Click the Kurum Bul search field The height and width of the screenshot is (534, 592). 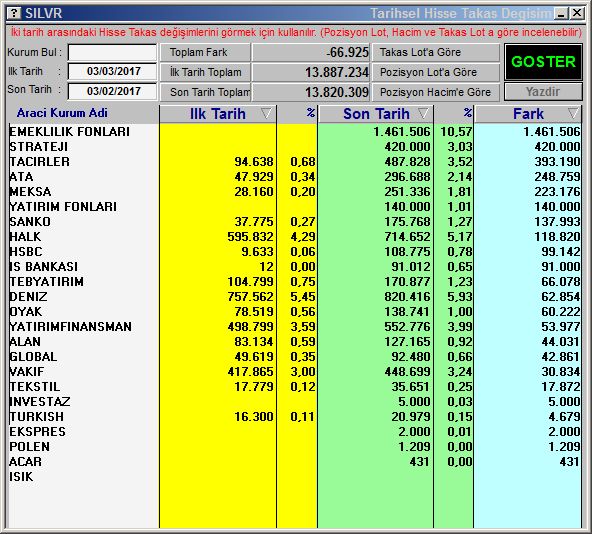click(x=112, y=52)
